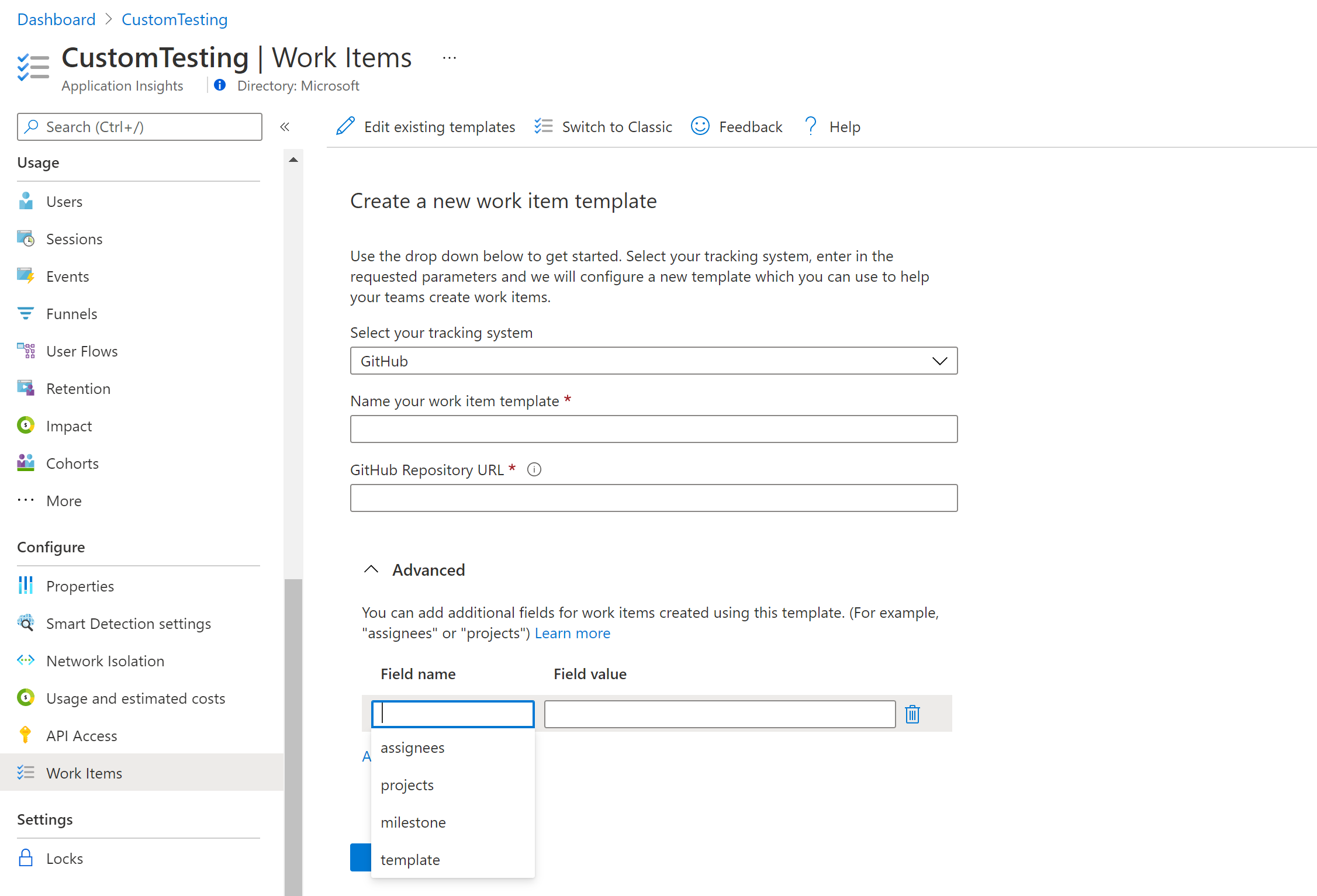Collapse the Advanced section chevron
The height and width of the screenshot is (896, 1317).
point(370,570)
